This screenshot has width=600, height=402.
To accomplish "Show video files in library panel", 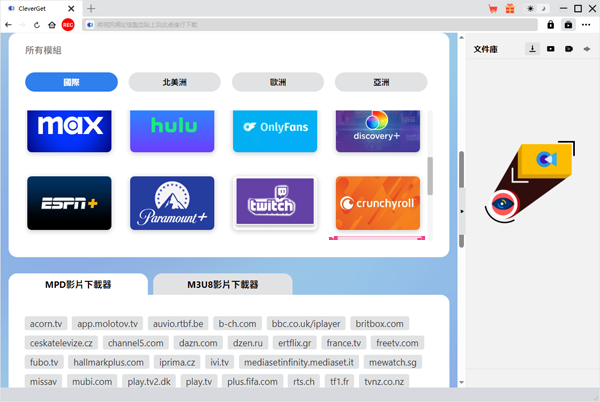I will (x=550, y=49).
